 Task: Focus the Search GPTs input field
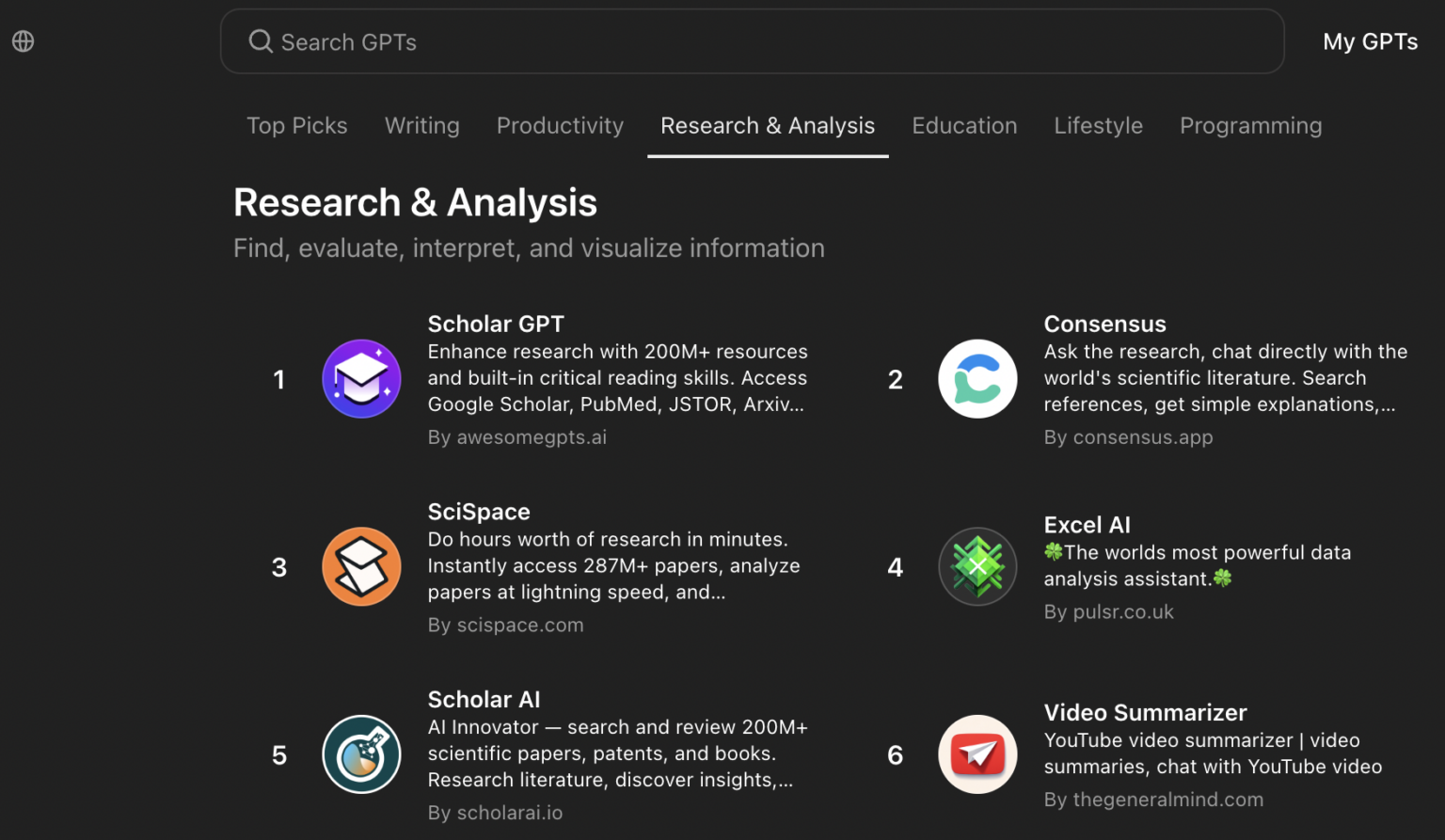[753, 42]
